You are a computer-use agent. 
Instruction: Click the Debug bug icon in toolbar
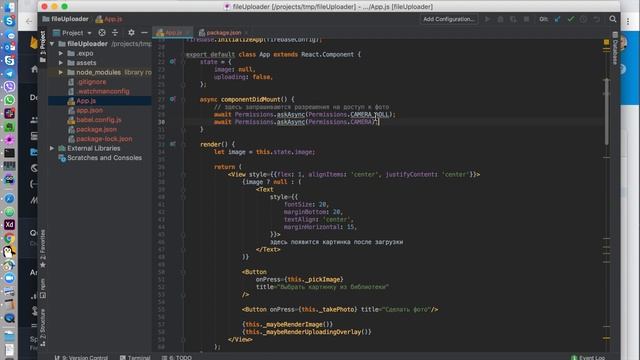click(500, 19)
